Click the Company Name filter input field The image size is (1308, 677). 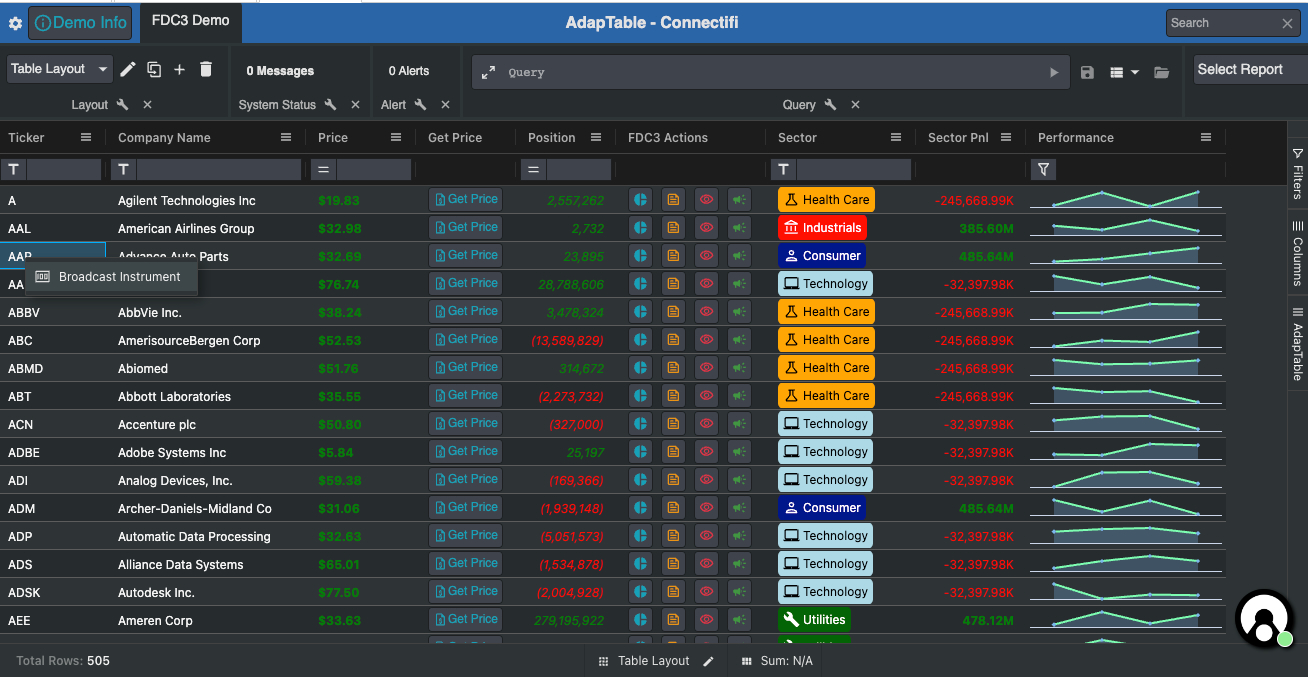point(219,170)
